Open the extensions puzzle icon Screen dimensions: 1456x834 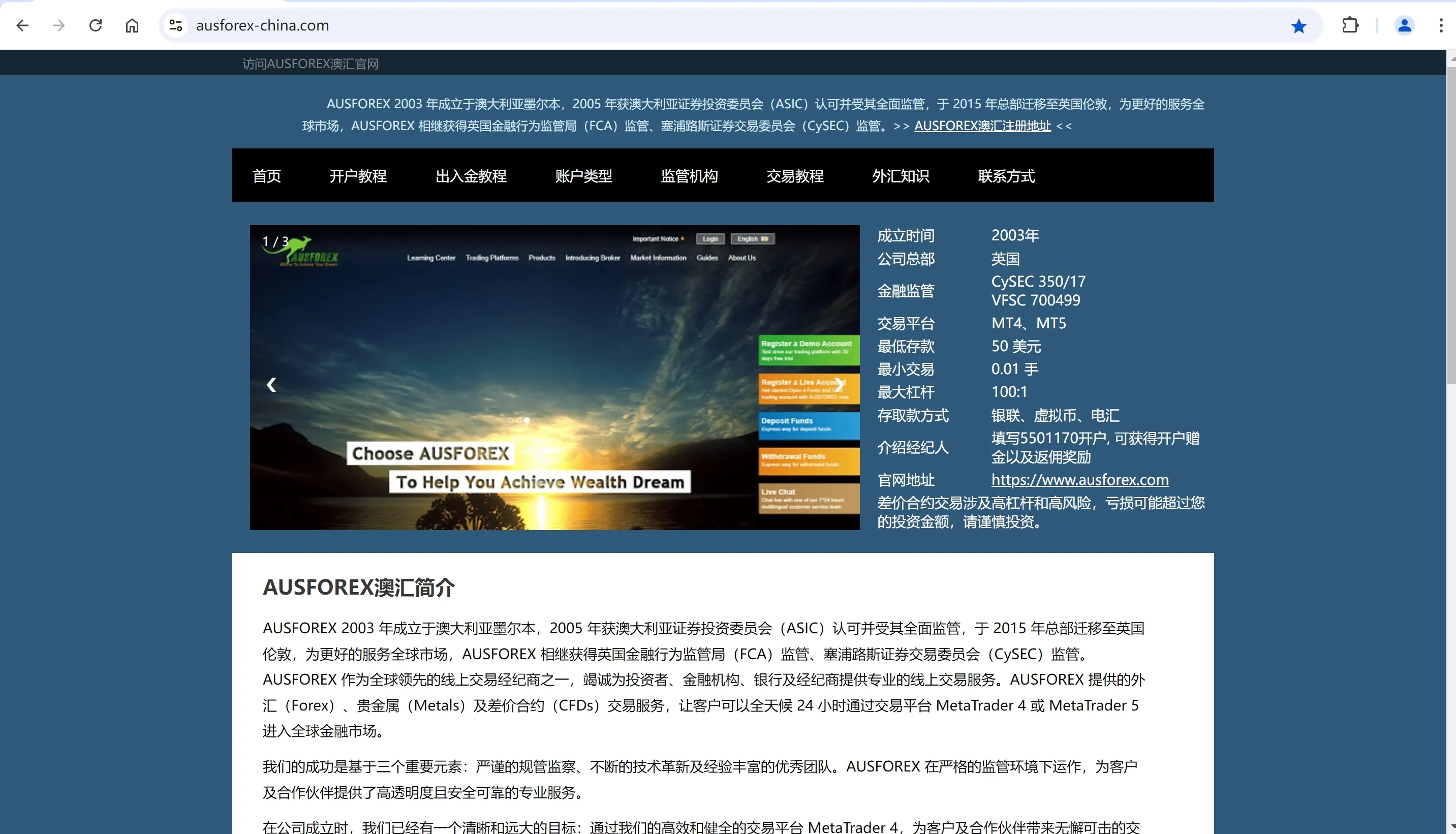tap(1350, 25)
